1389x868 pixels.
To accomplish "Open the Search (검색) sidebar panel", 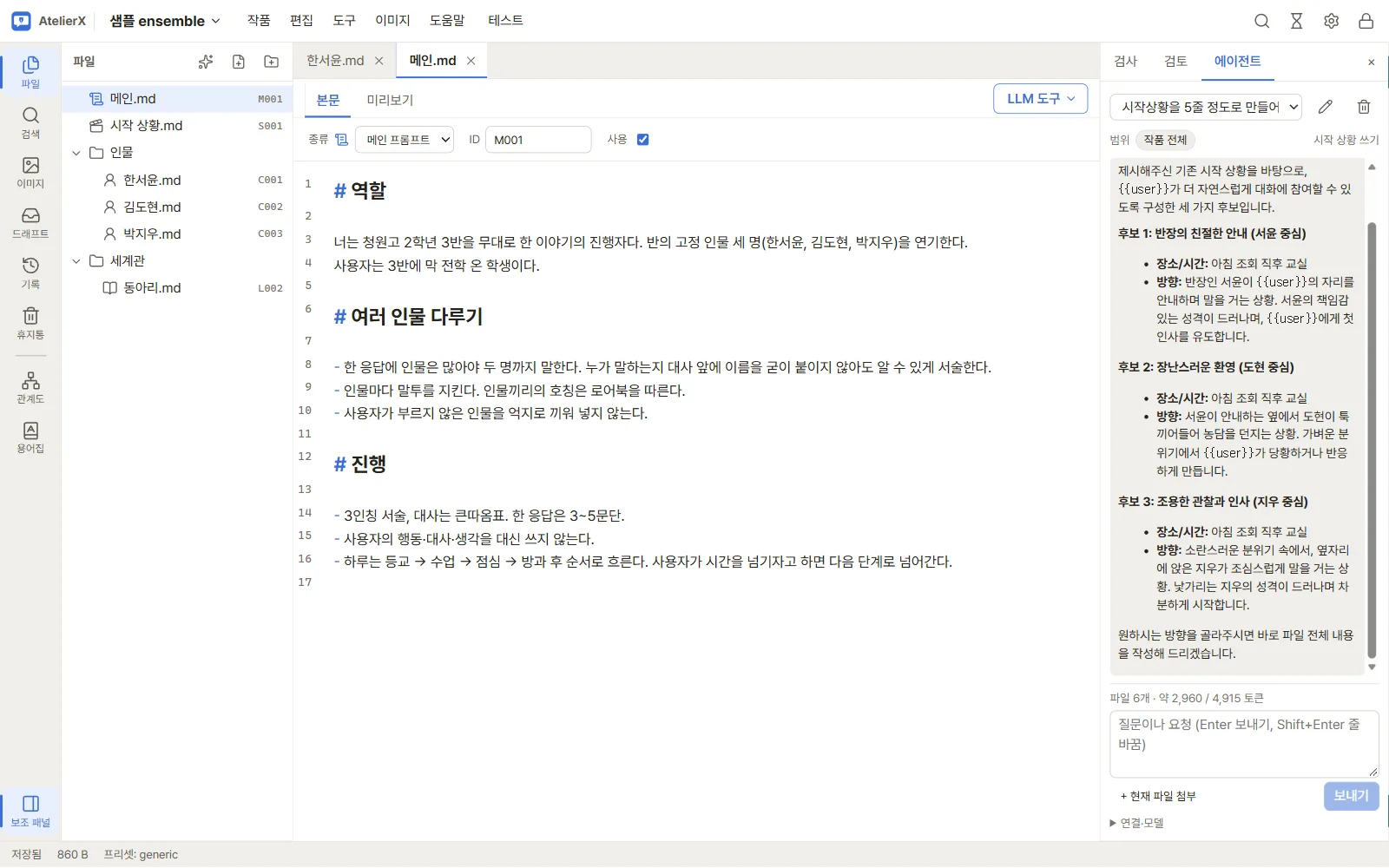I will tap(30, 122).
